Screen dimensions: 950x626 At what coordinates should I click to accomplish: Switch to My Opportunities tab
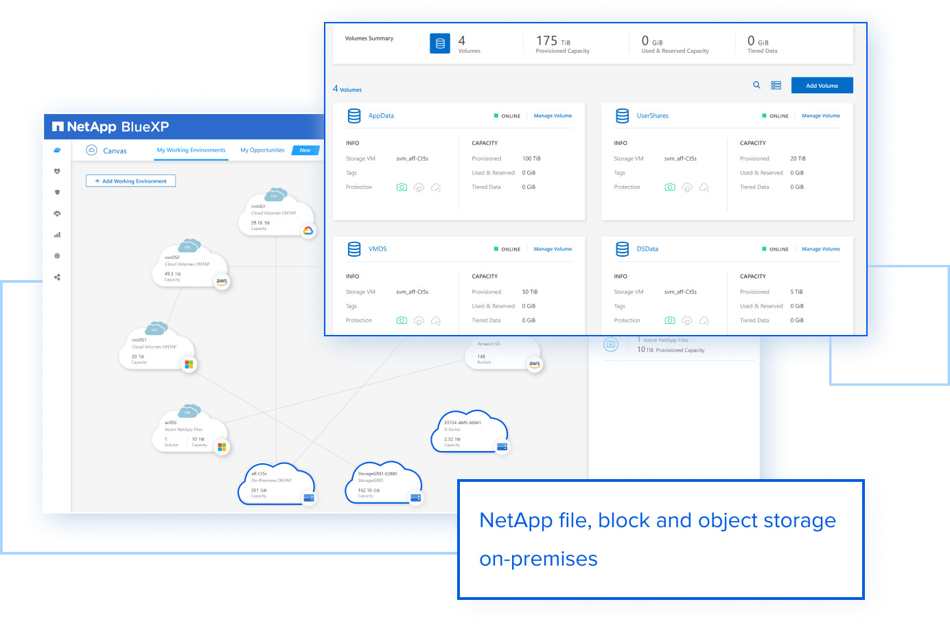pos(262,150)
